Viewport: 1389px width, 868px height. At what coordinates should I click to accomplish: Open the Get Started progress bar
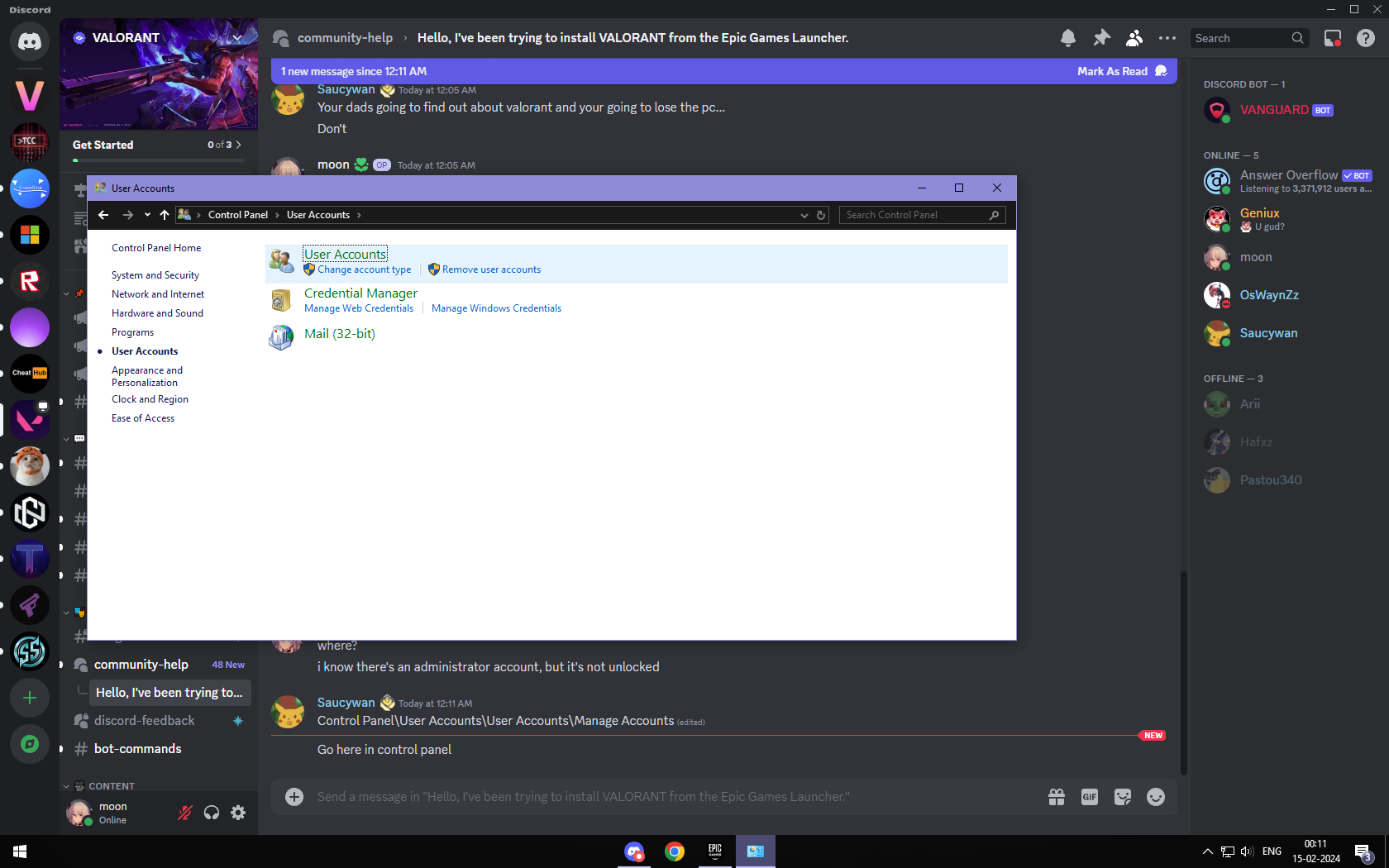coord(157,160)
